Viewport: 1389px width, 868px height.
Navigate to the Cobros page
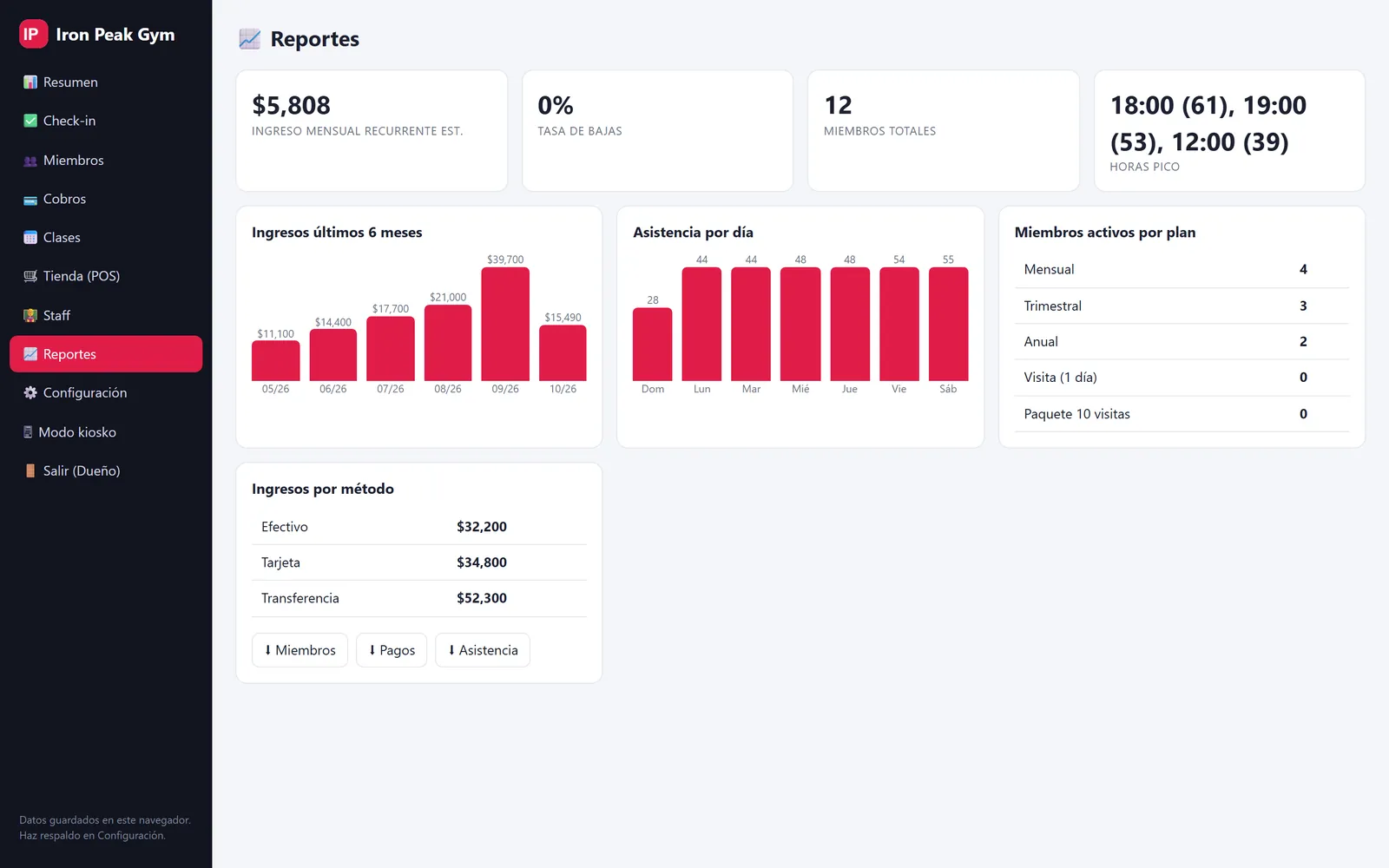[106, 200]
